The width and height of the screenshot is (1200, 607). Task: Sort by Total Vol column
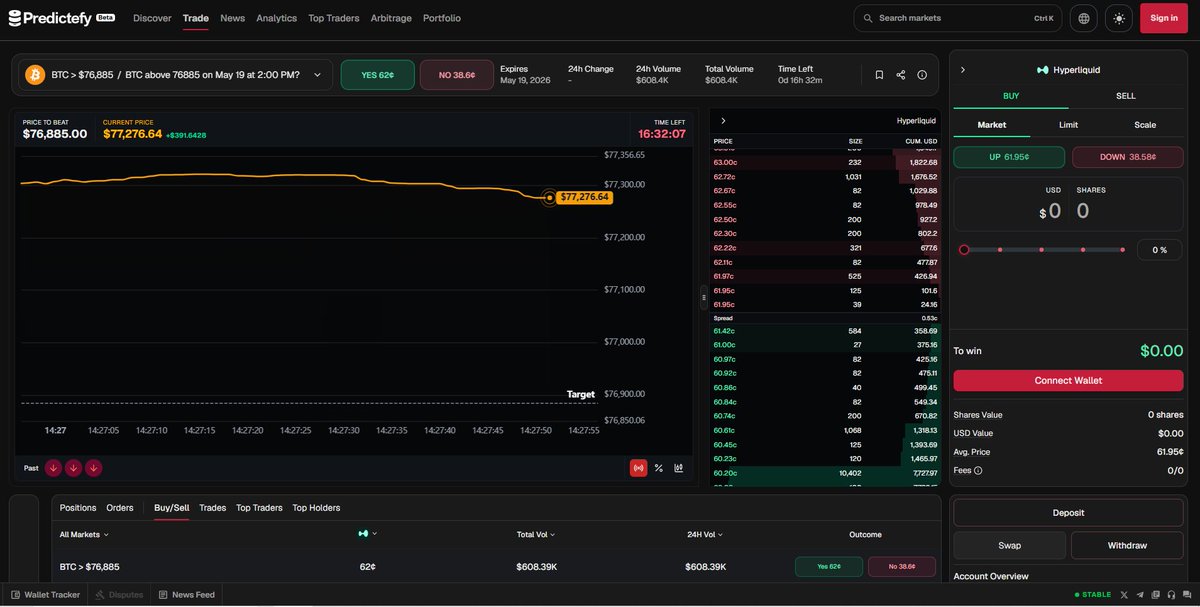pos(535,535)
